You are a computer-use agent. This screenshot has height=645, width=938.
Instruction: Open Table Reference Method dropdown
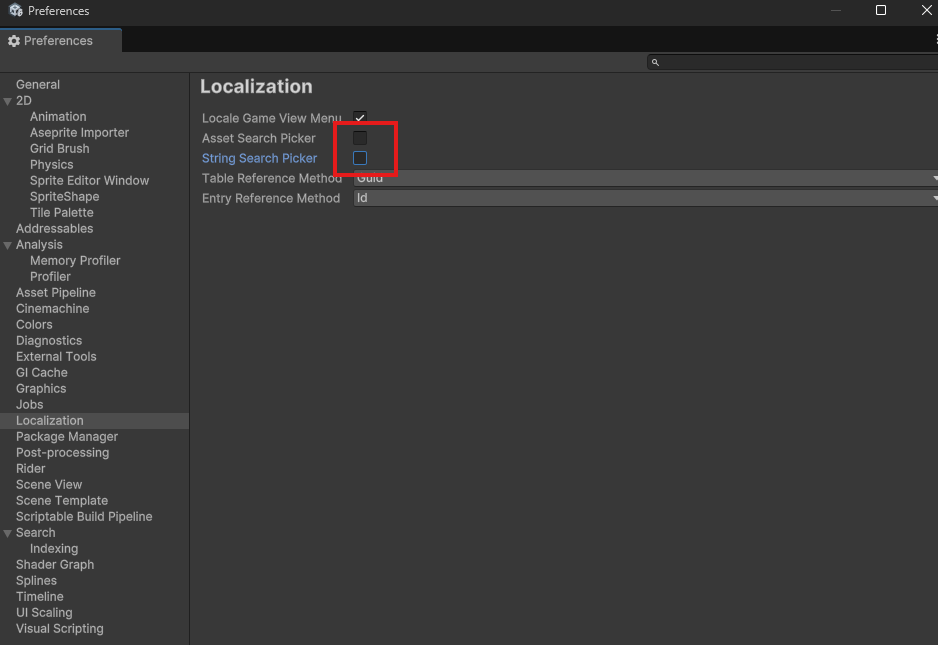tap(645, 178)
